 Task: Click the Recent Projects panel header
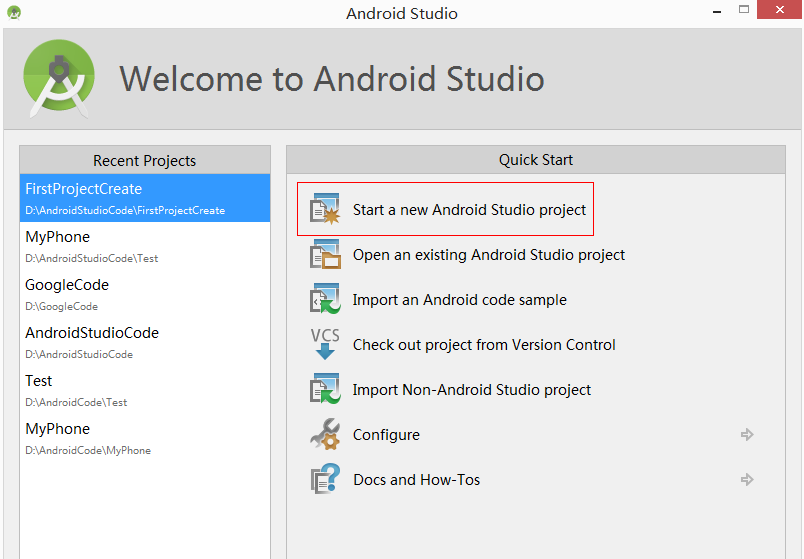tap(145, 160)
